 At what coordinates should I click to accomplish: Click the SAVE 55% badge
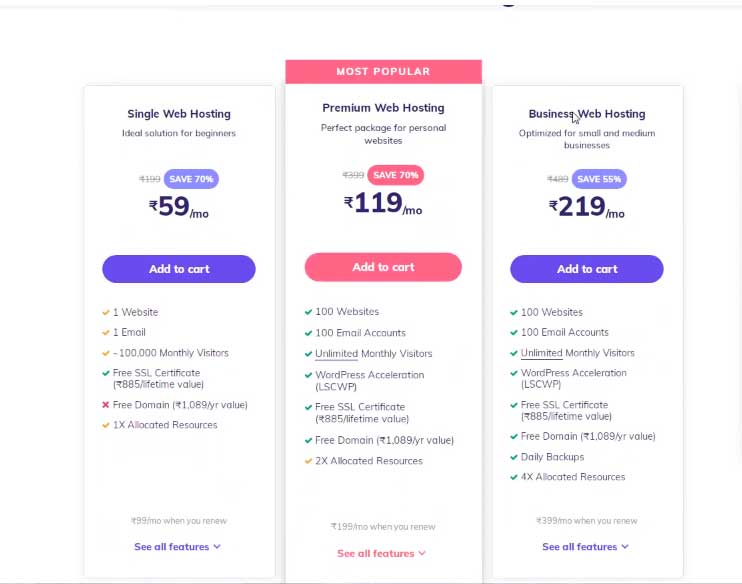click(599, 179)
